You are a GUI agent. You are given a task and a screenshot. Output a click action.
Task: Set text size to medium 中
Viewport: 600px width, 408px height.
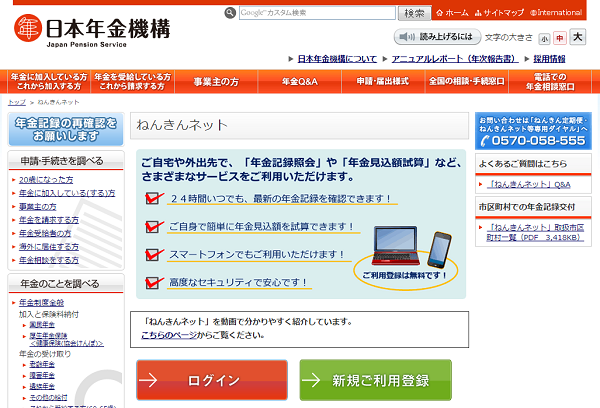[559, 38]
